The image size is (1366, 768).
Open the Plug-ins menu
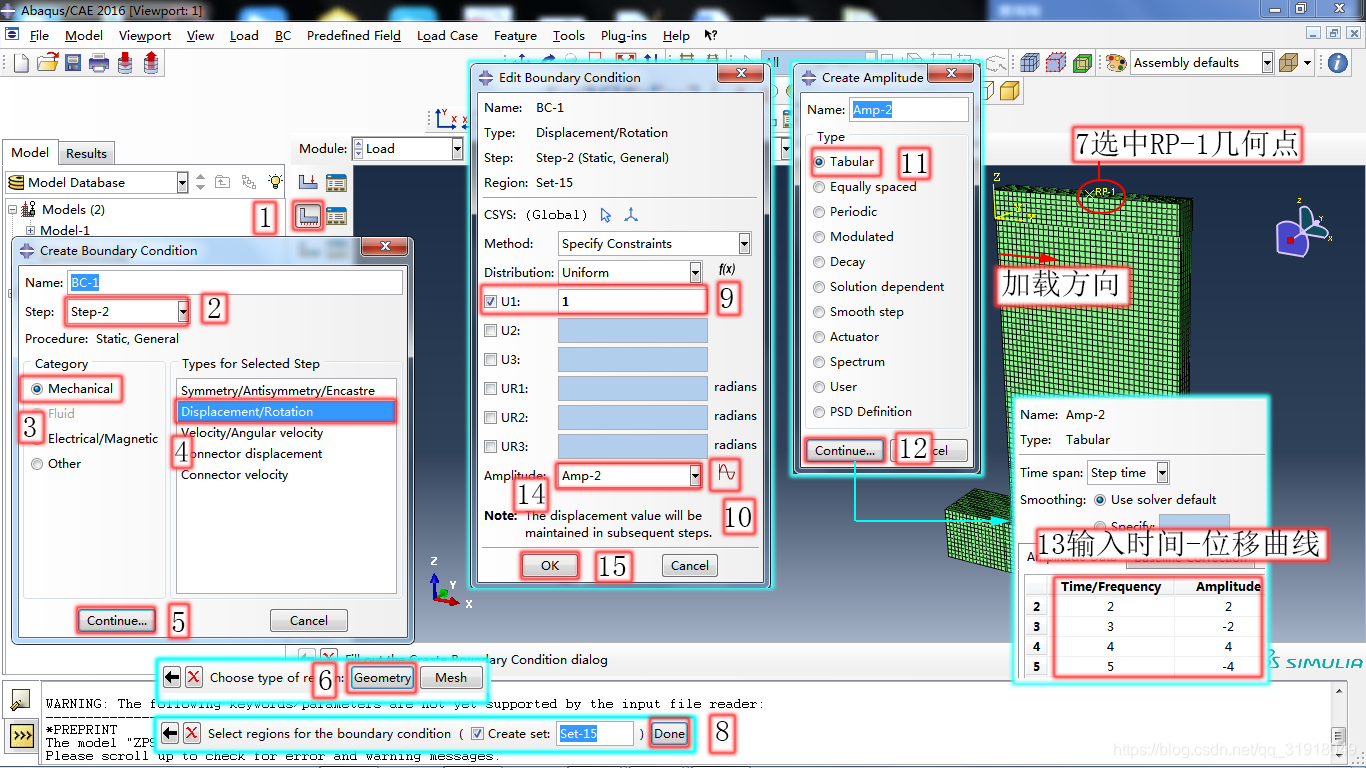[x=625, y=36]
